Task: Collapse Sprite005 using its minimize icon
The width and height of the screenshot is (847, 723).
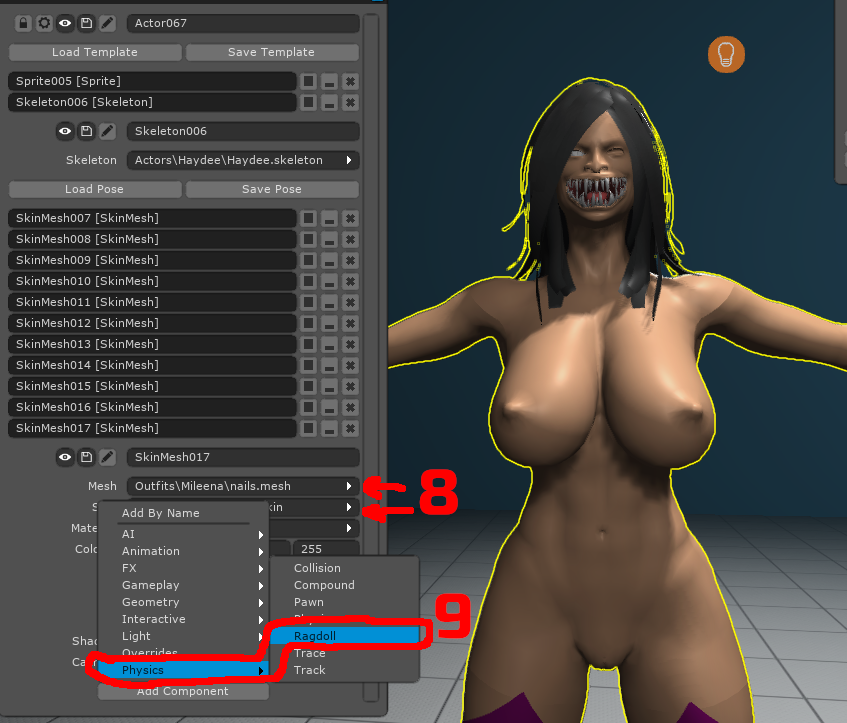Action: tap(329, 82)
